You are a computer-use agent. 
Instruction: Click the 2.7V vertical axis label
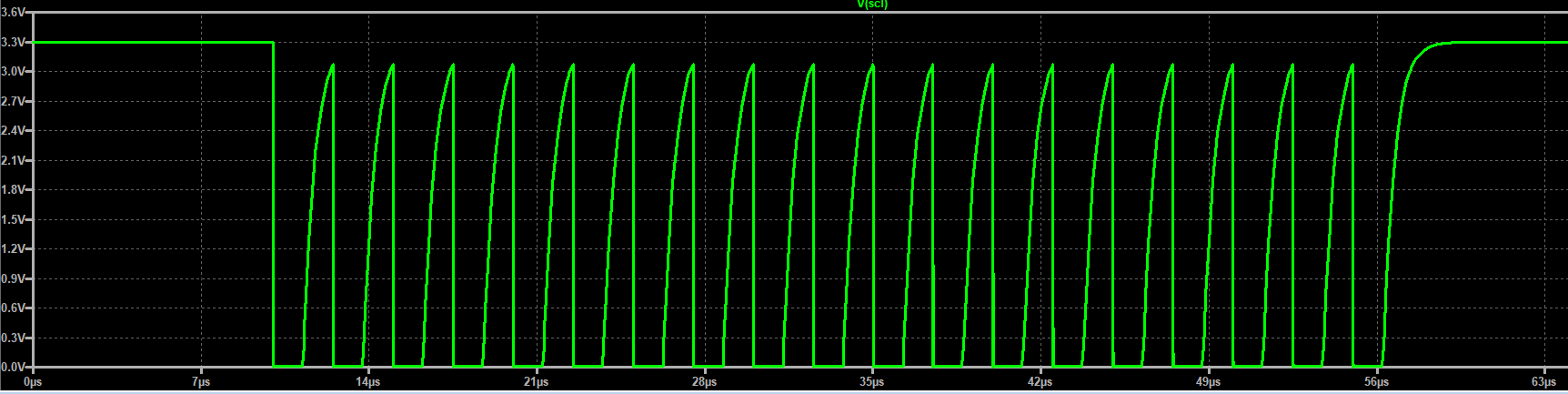pyautogui.click(x=13, y=101)
